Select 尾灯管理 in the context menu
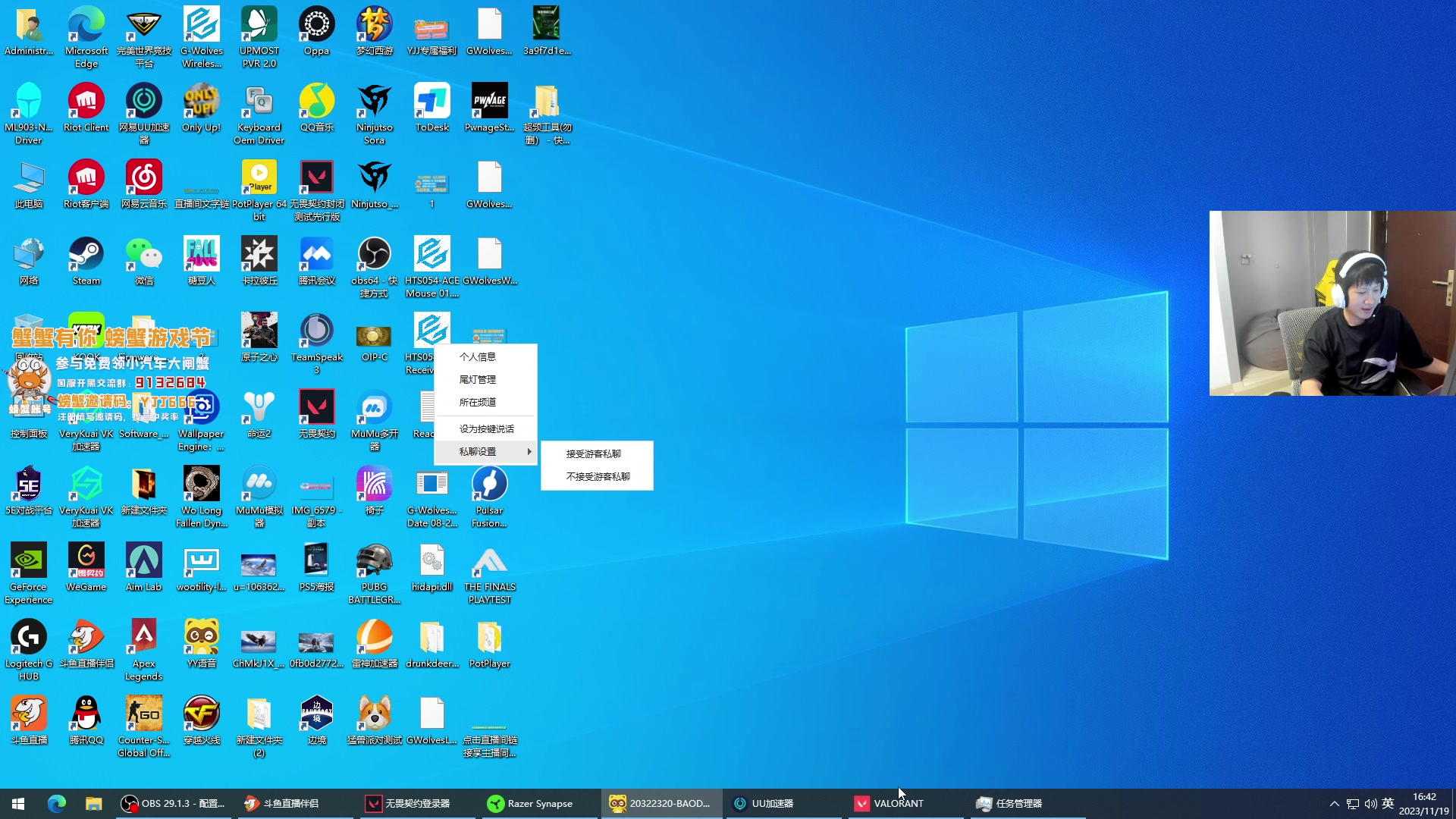 pos(478,380)
